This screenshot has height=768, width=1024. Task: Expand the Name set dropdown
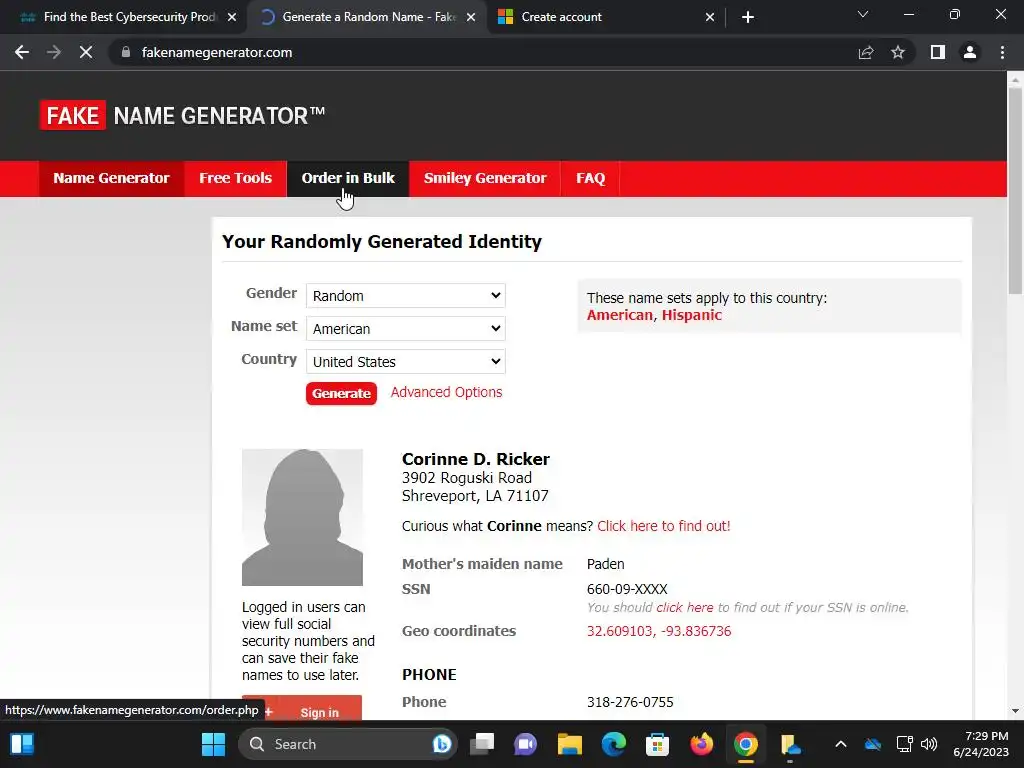point(406,328)
